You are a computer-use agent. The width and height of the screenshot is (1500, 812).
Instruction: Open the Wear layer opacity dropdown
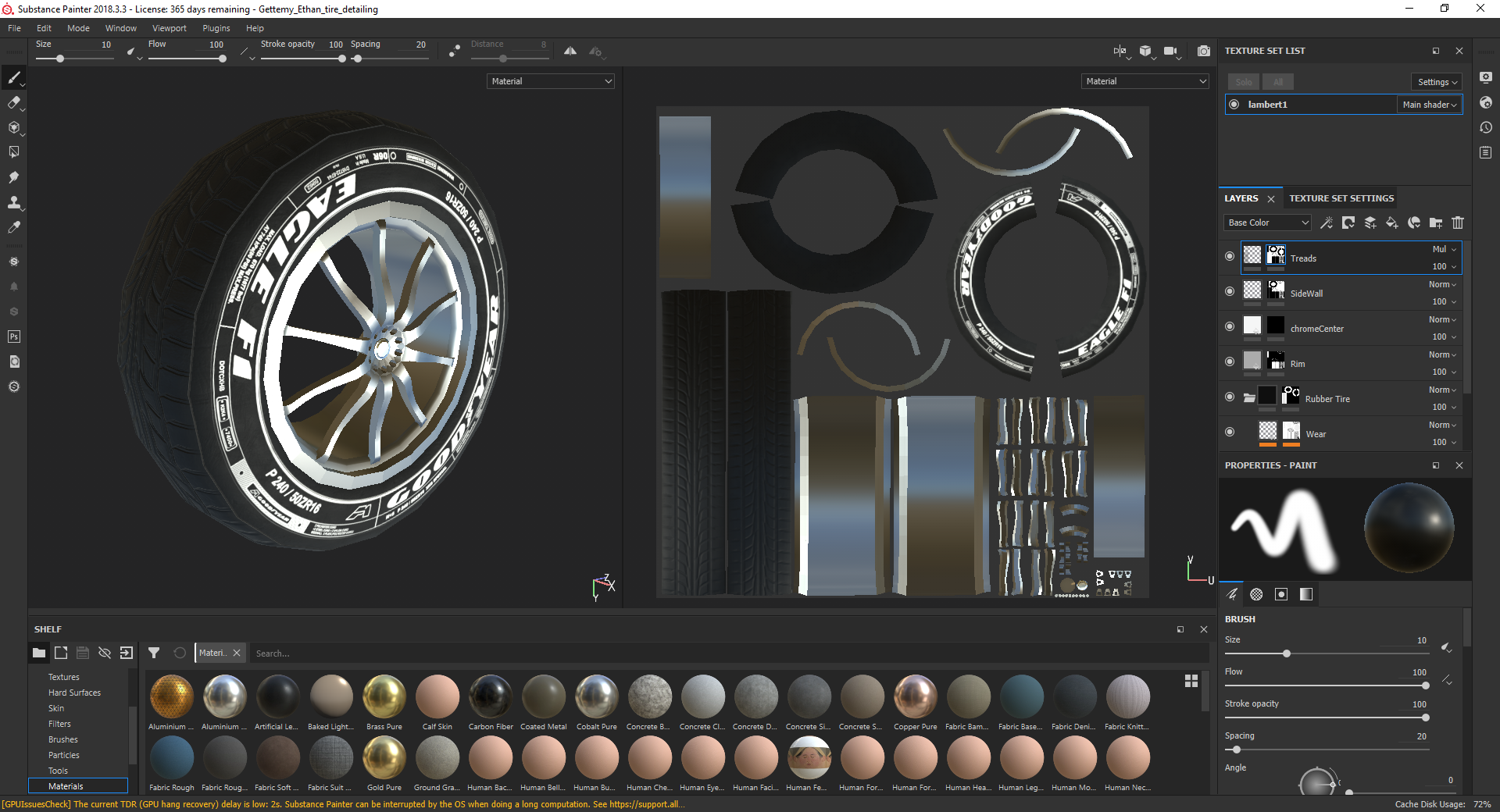[1444, 442]
